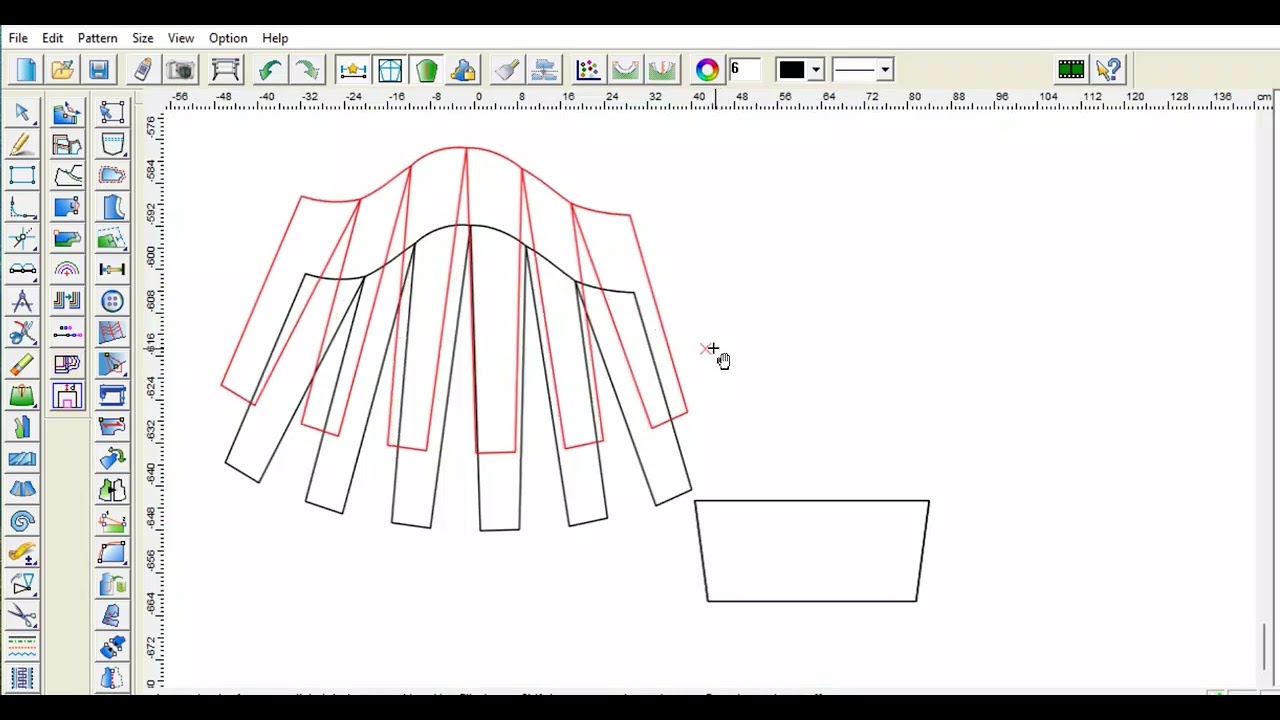This screenshot has width=1280, height=720.
Task: Click the context help question-arrow icon
Action: click(1108, 70)
